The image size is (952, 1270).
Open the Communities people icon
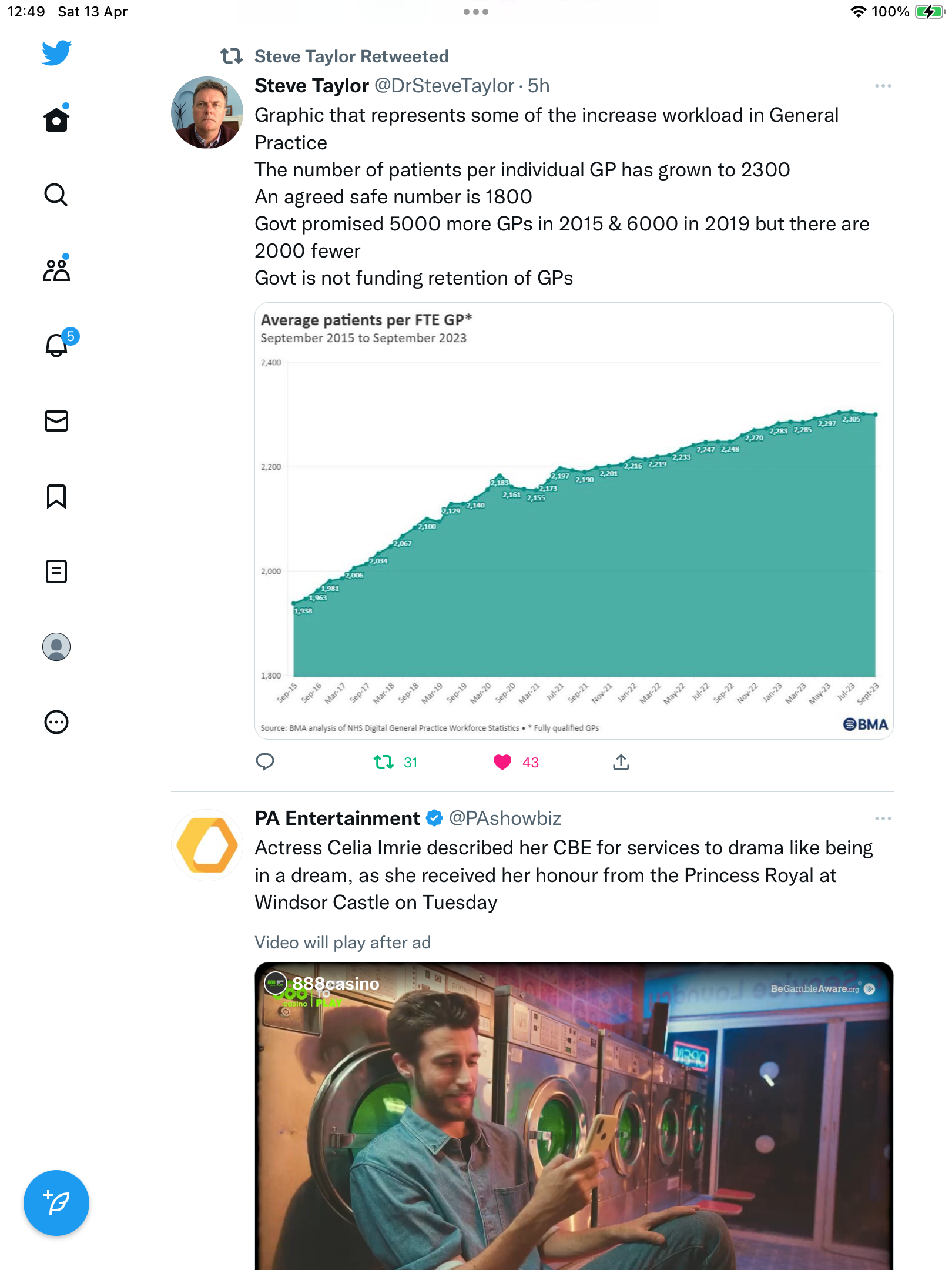(56, 269)
